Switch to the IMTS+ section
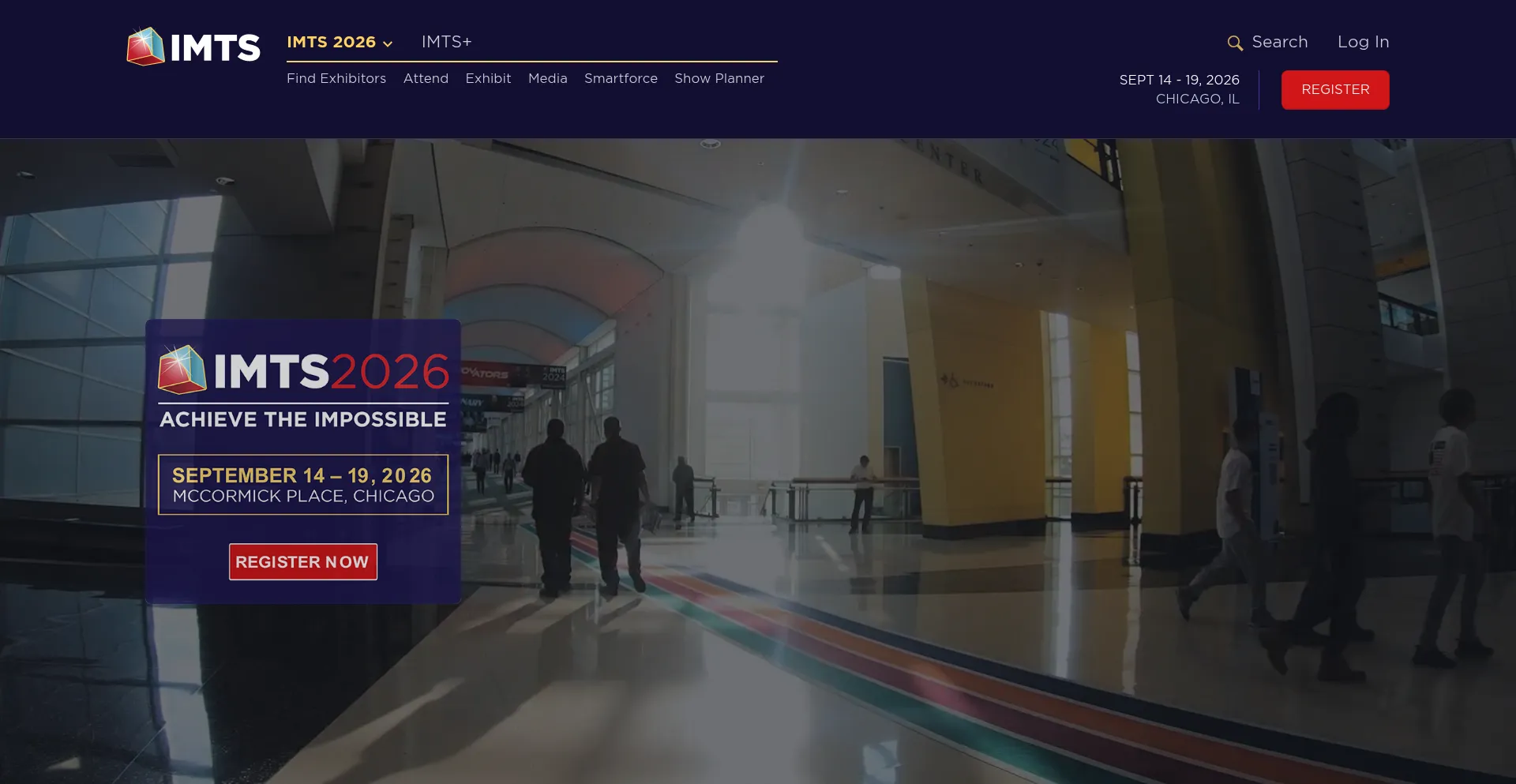 pos(446,43)
